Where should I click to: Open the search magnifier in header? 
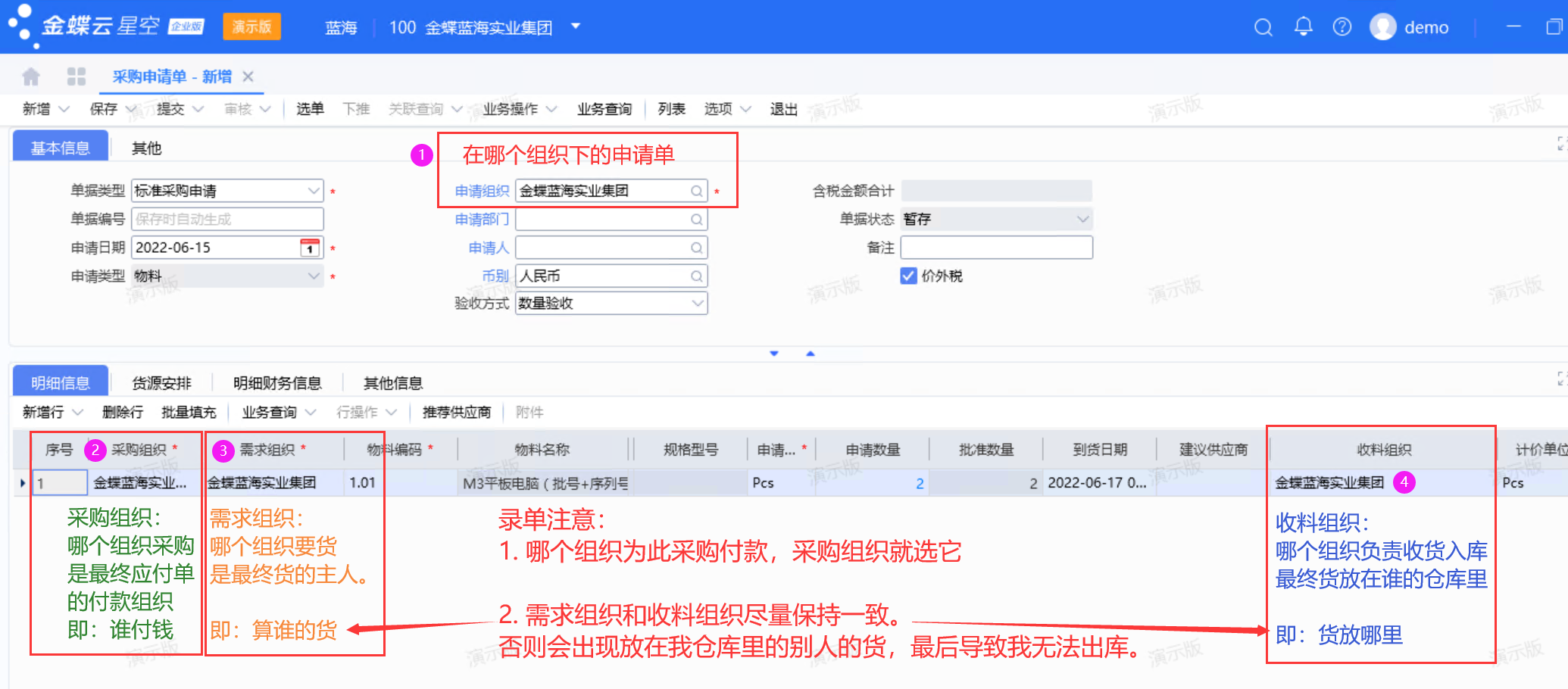(x=1263, y=27)
